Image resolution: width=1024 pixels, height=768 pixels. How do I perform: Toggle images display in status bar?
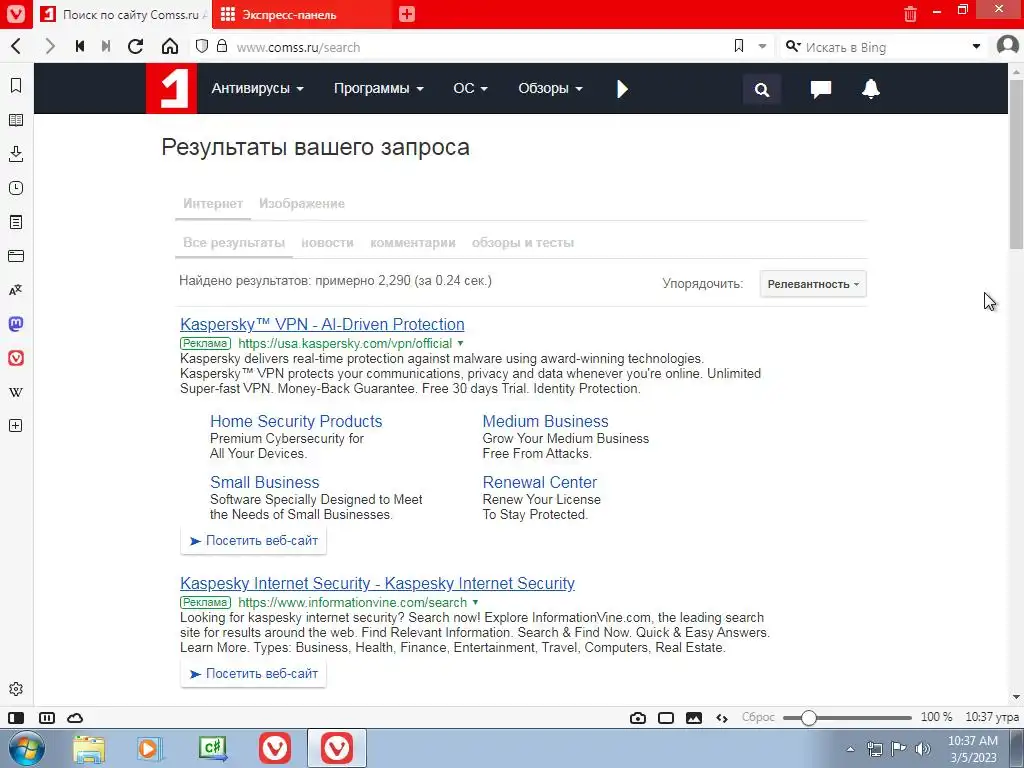tap(694, 718)
